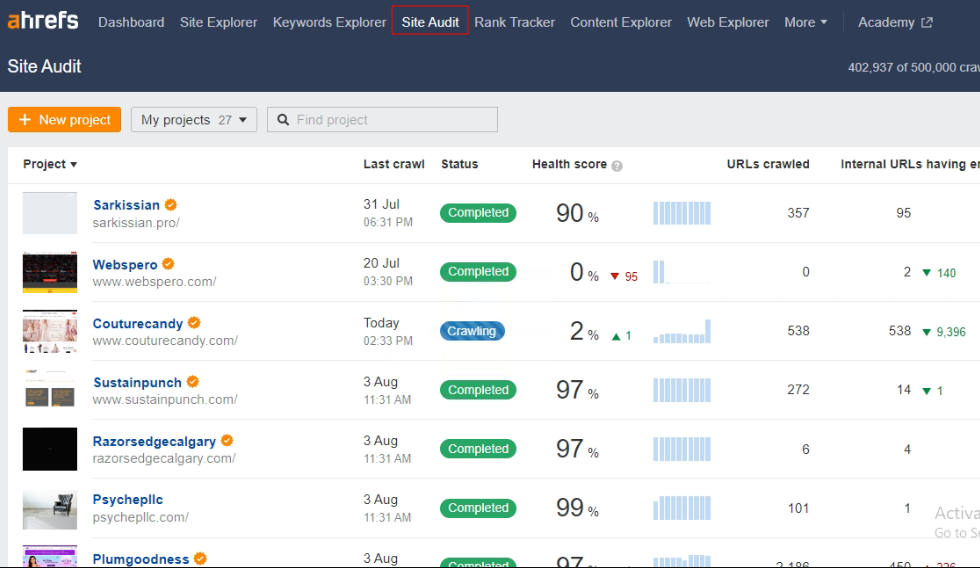This screenshot has width=980, height=568.
Task: Open Rank Tracker
Action: click(514, 22)
